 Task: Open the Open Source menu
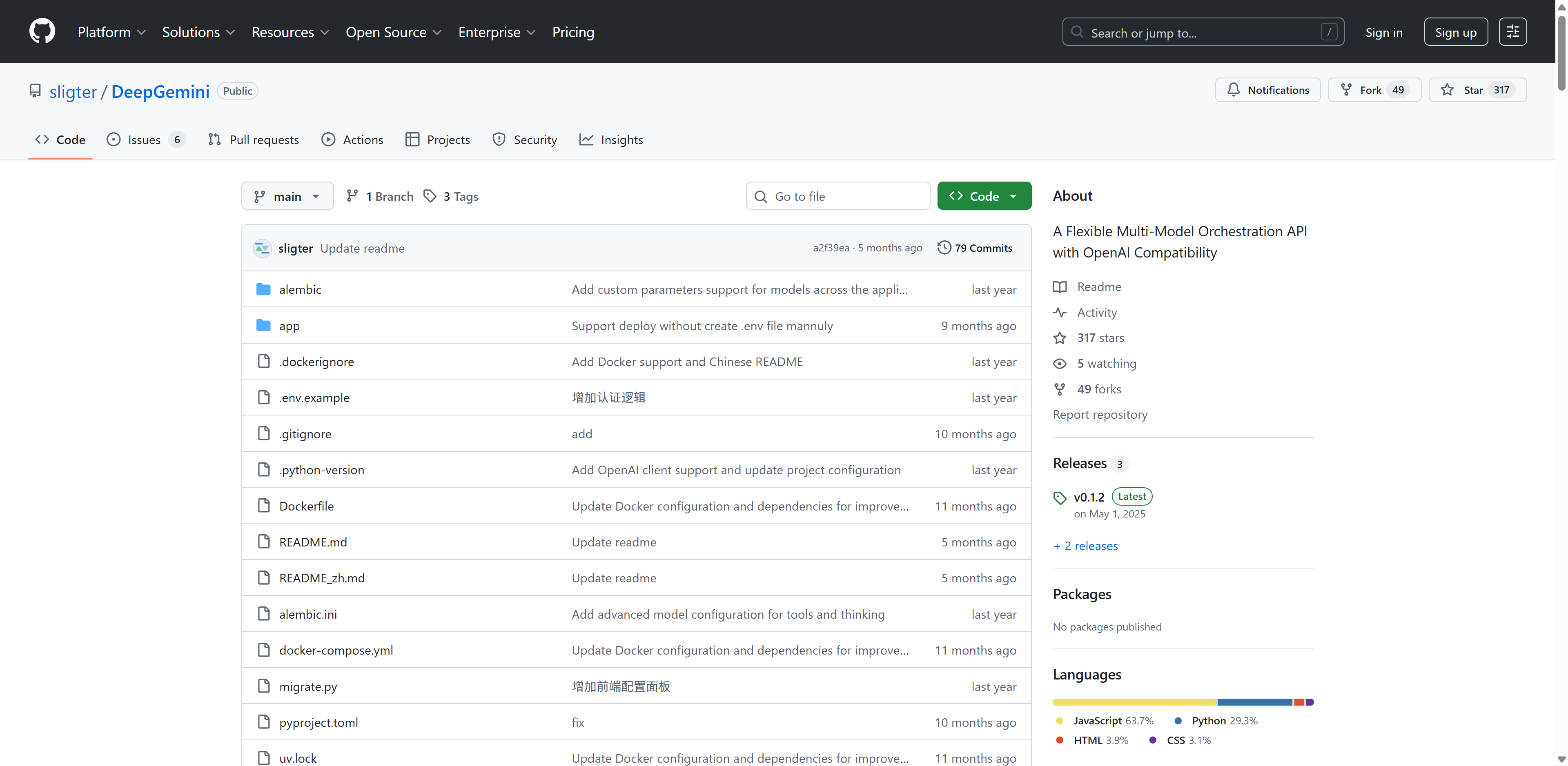pyautogui.click(x=393, y=32)
